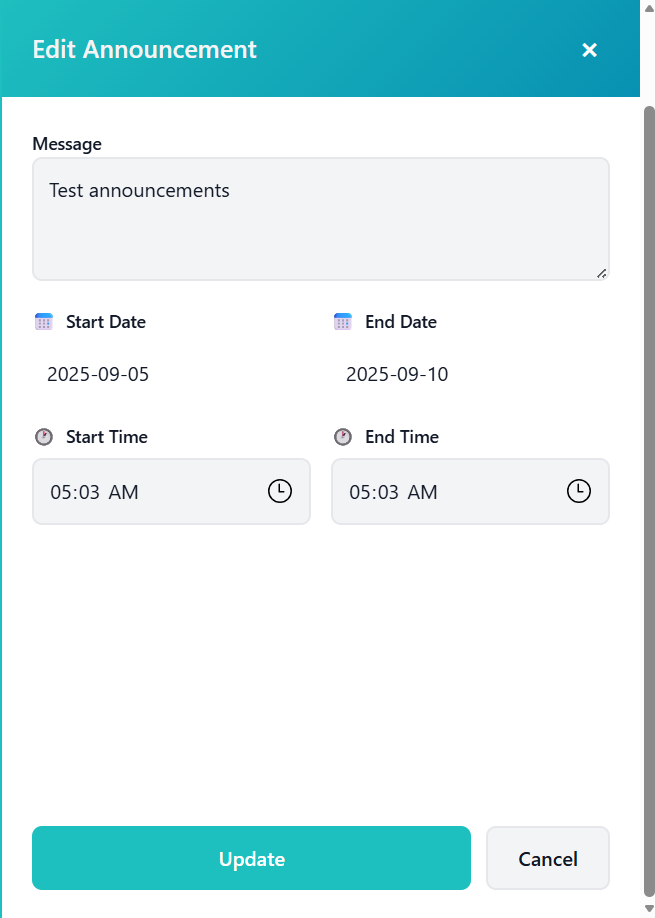The width and height of the screenshot is (655, 918).
Task: Open the End Time clock picker icon
Action: 578,491
